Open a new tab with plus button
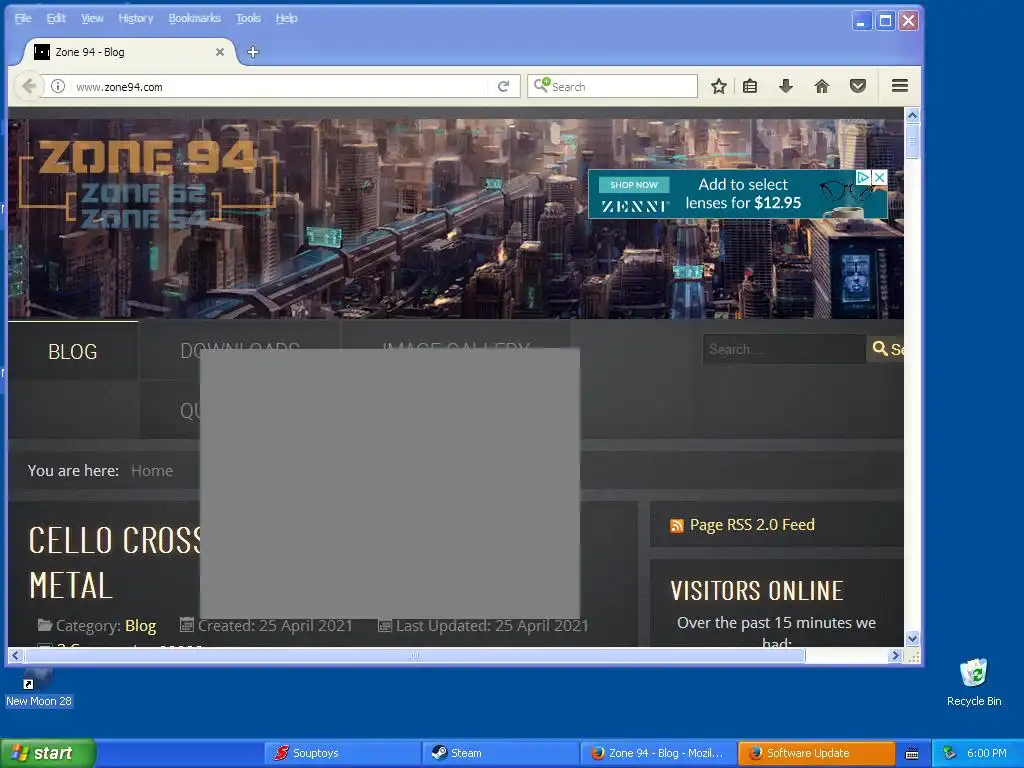Screen dimensions: 1024x768 [253, 52]
